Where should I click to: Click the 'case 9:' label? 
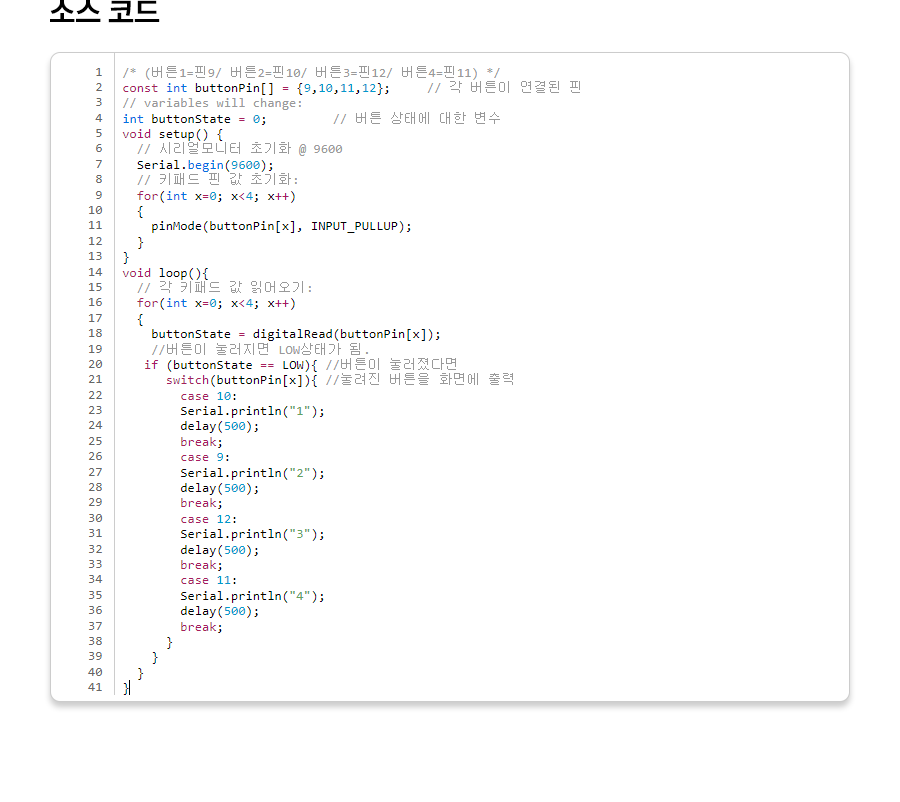tap(205, 457)
